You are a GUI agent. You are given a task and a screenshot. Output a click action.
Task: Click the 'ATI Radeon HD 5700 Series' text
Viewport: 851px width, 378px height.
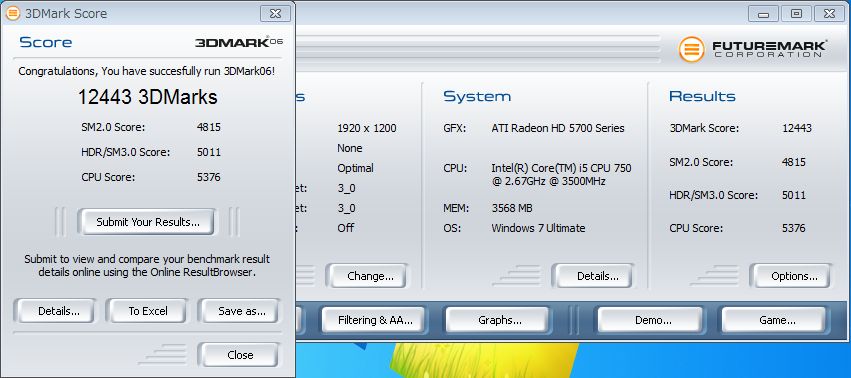(558, 128)
